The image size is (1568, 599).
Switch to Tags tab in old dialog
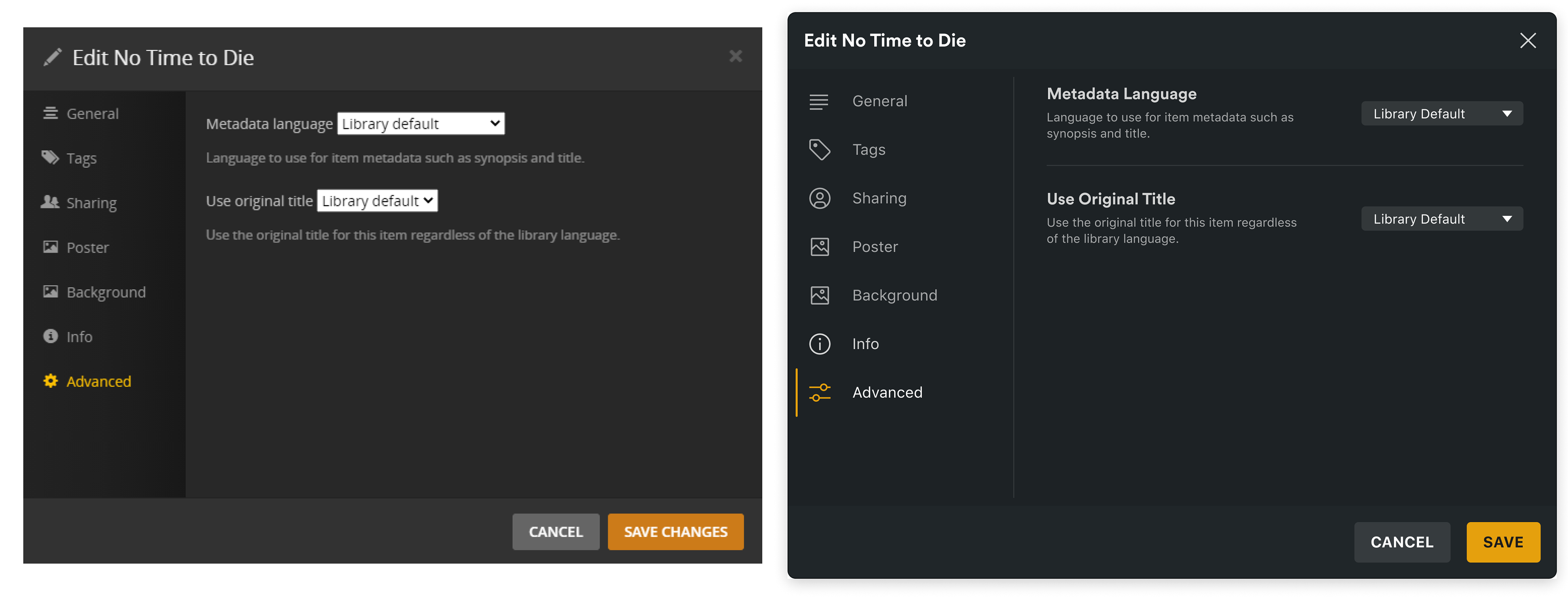81,159
